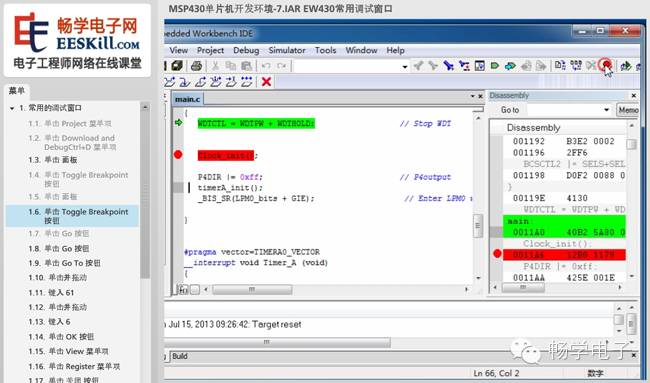Open the View menu
650x383 pixels.
[179, 50]
